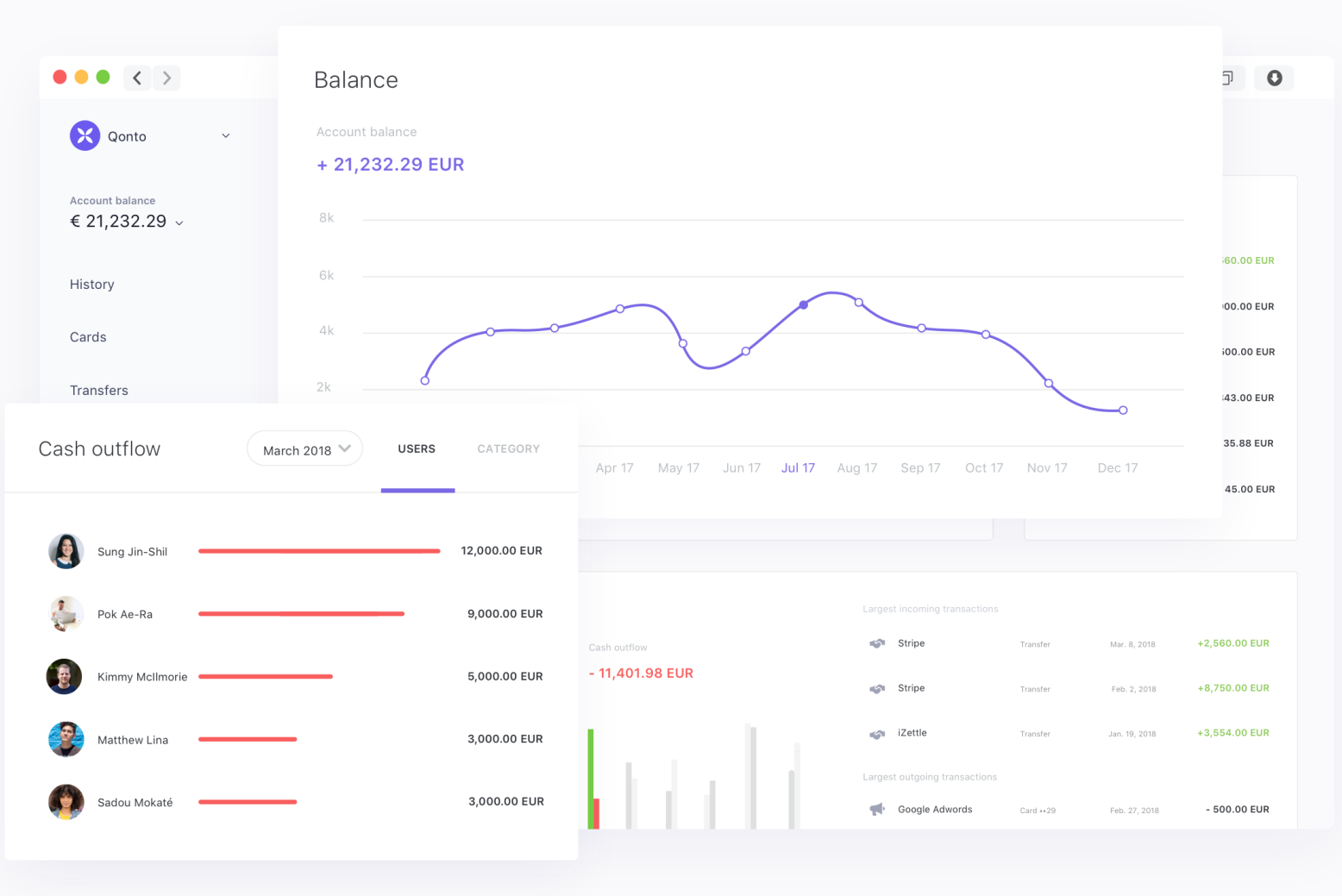
Task: Click Matthew Lina's 3,000.00 EUR amount
Action: (x=505, y=739)
